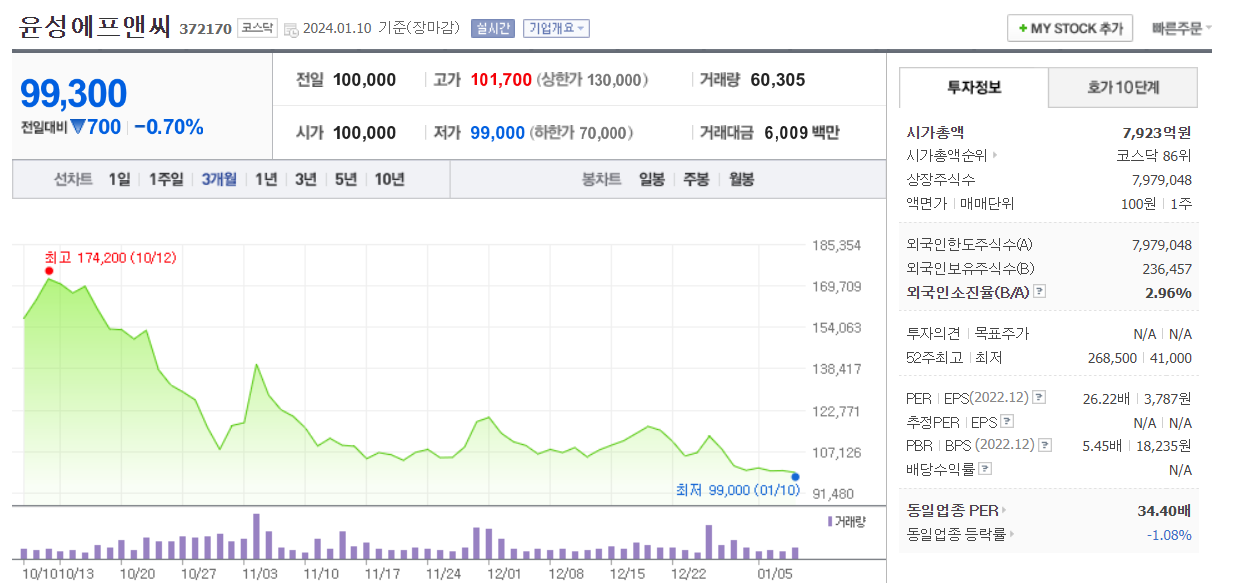Click the 저가 value 99,000

coord(497,133)
